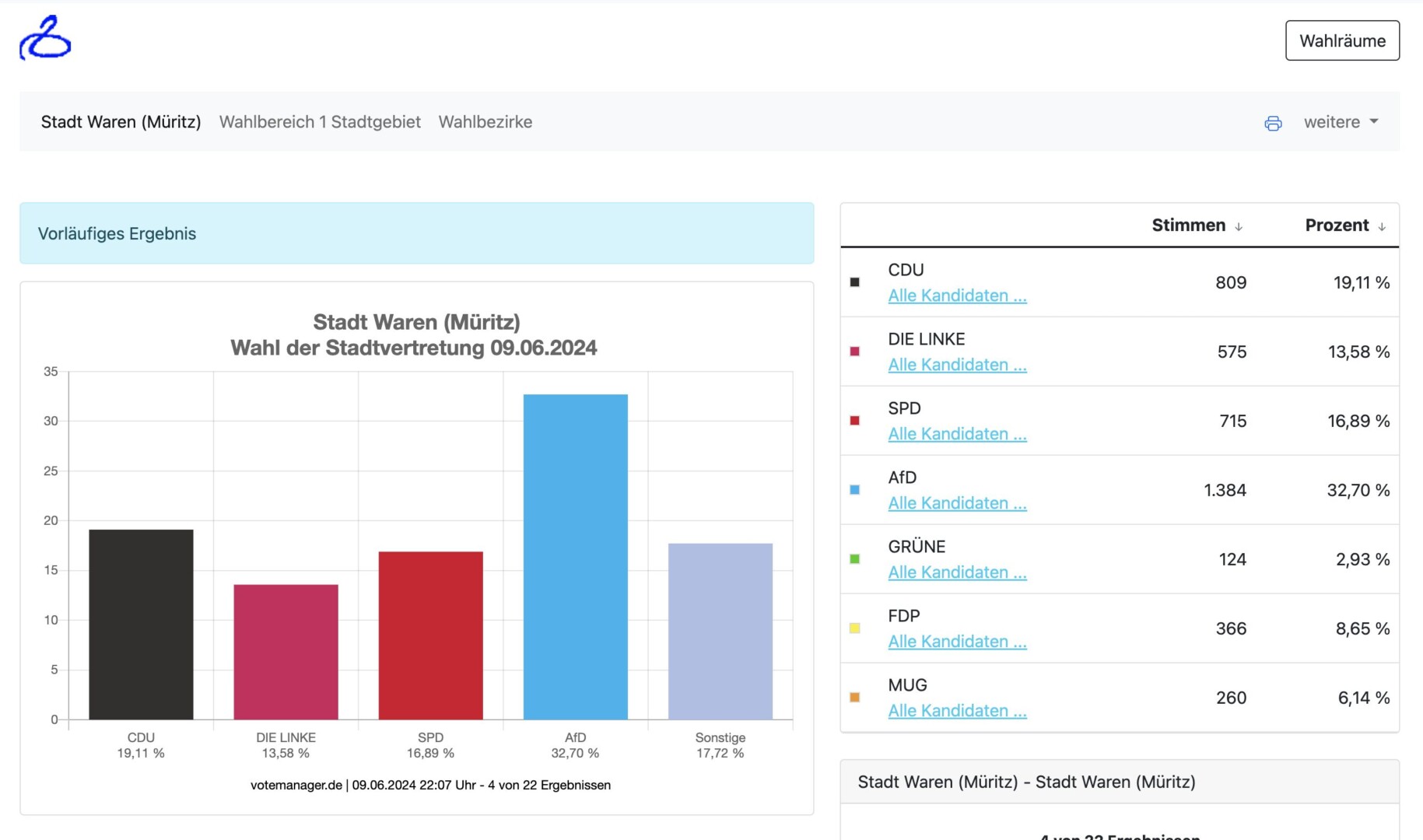The height and width of the screenshot is (840, 1423).
Task: Click the AfD bar in chart
Action: click(575, 556)
